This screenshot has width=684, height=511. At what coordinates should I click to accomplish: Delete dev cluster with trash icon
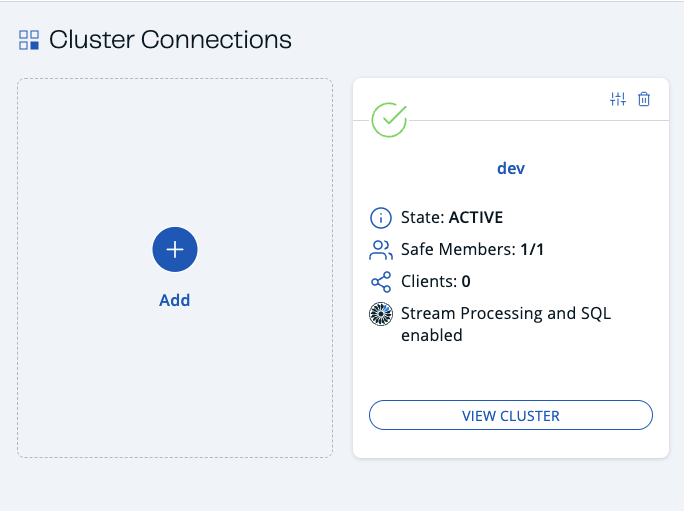tap(644, 99)
